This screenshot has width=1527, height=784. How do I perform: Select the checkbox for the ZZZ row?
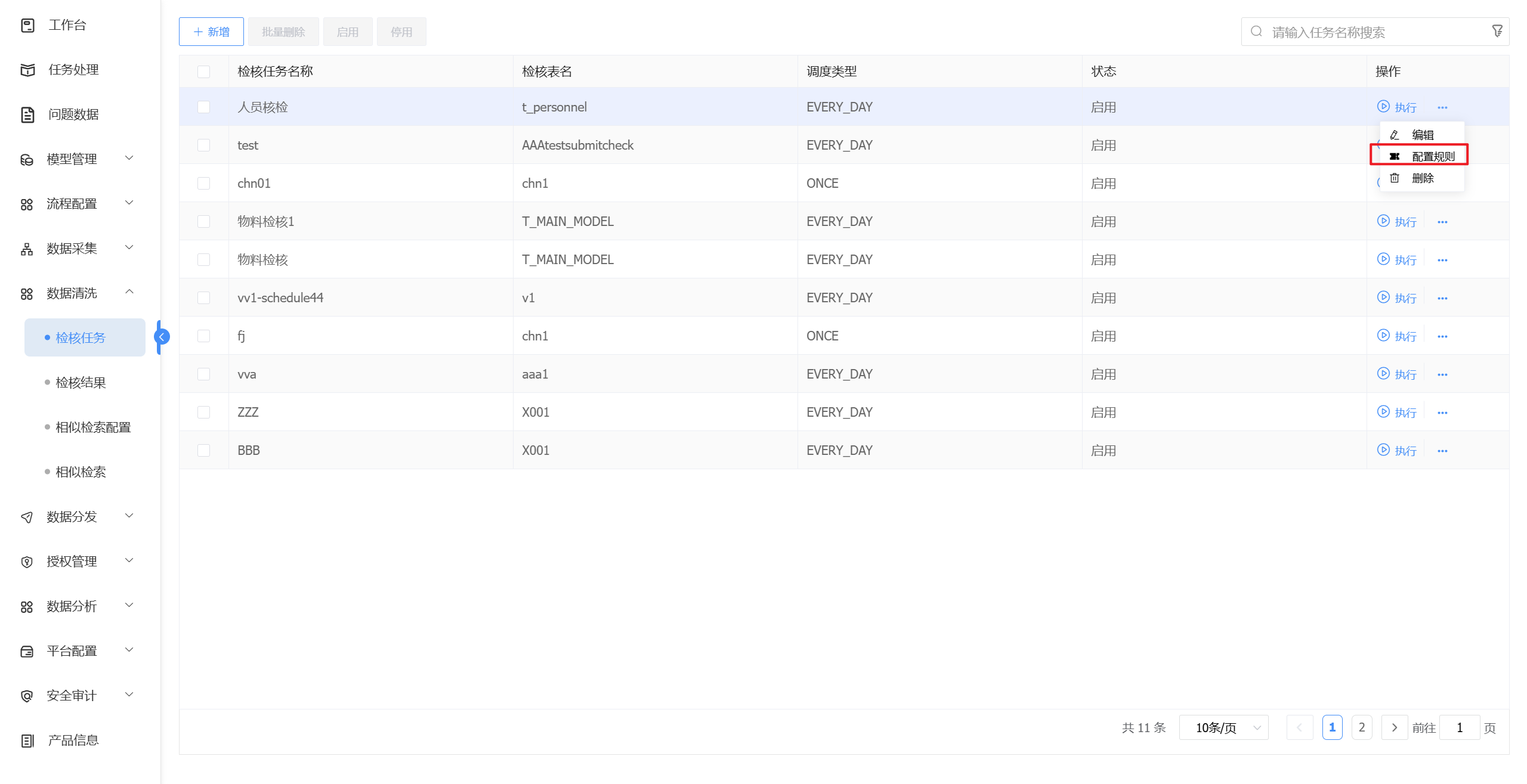tap(203, 413)
